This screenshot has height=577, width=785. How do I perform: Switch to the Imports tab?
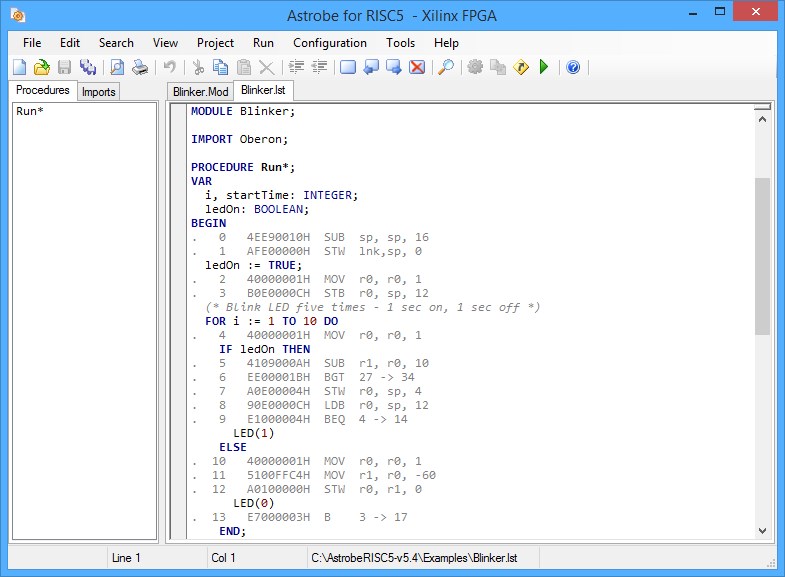coord(99,92)
